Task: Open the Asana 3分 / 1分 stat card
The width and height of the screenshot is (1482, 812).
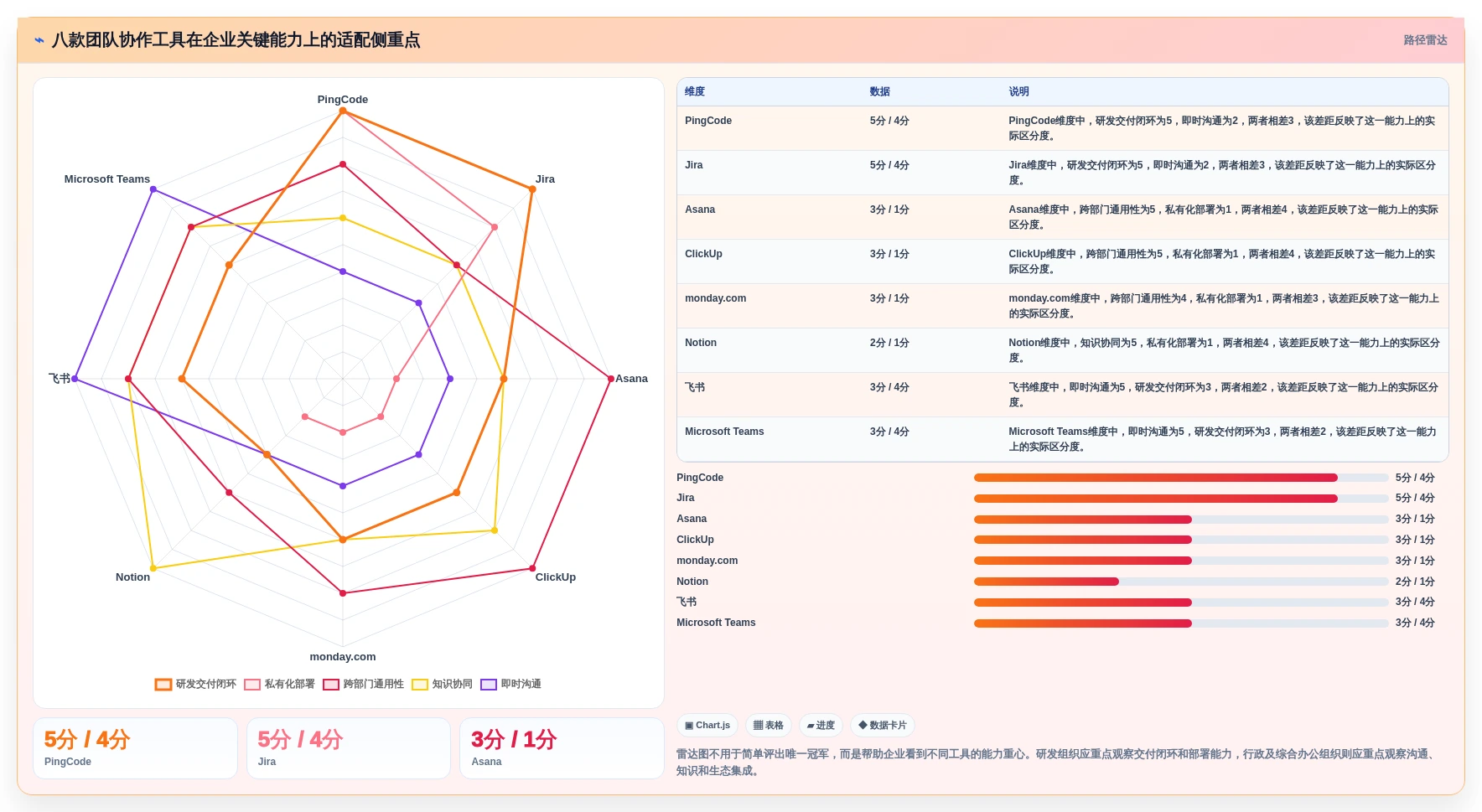Action: pyautogui.click(x=562, y=748)
